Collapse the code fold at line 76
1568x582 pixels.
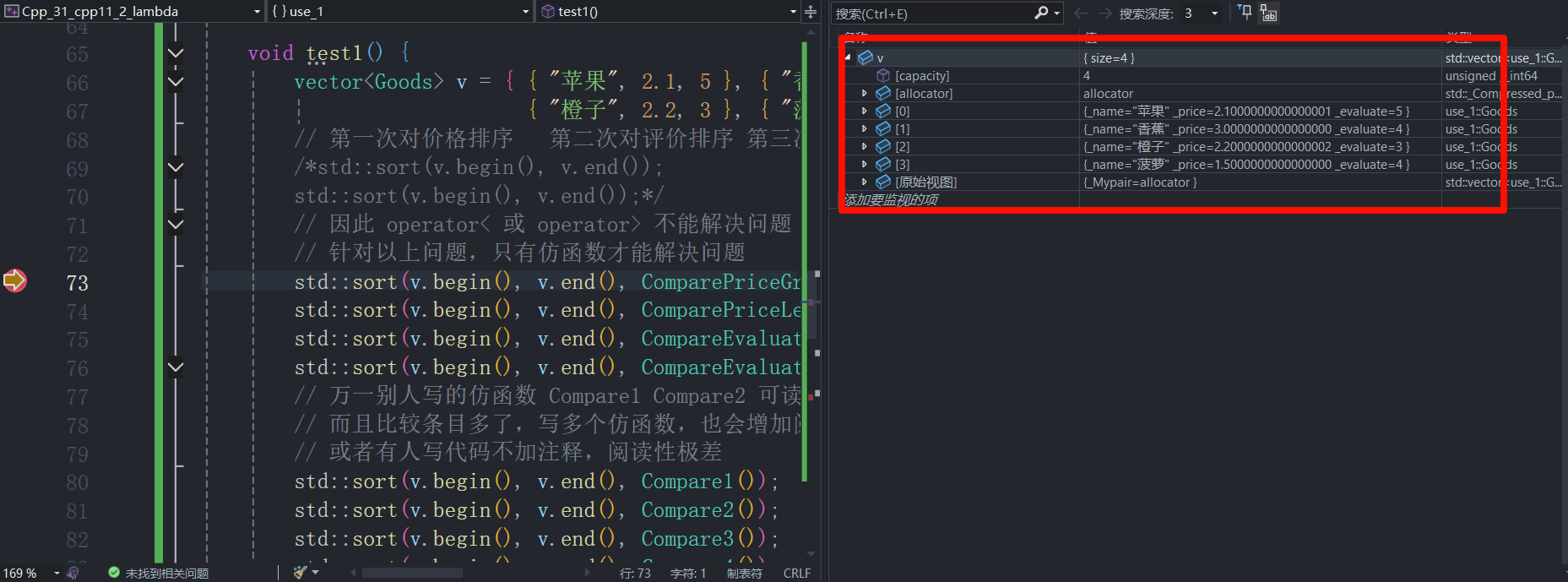[x=176, y=367]
